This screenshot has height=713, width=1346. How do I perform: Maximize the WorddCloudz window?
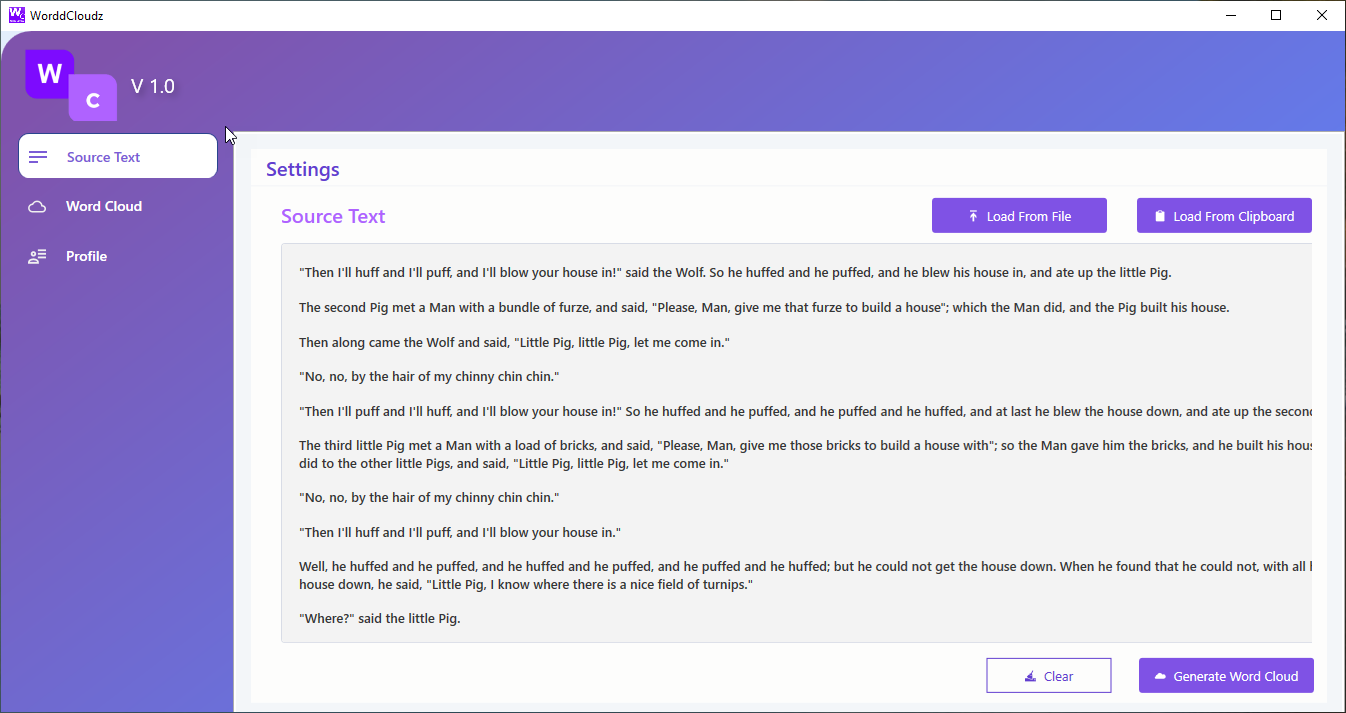(x=1276, y=15)
